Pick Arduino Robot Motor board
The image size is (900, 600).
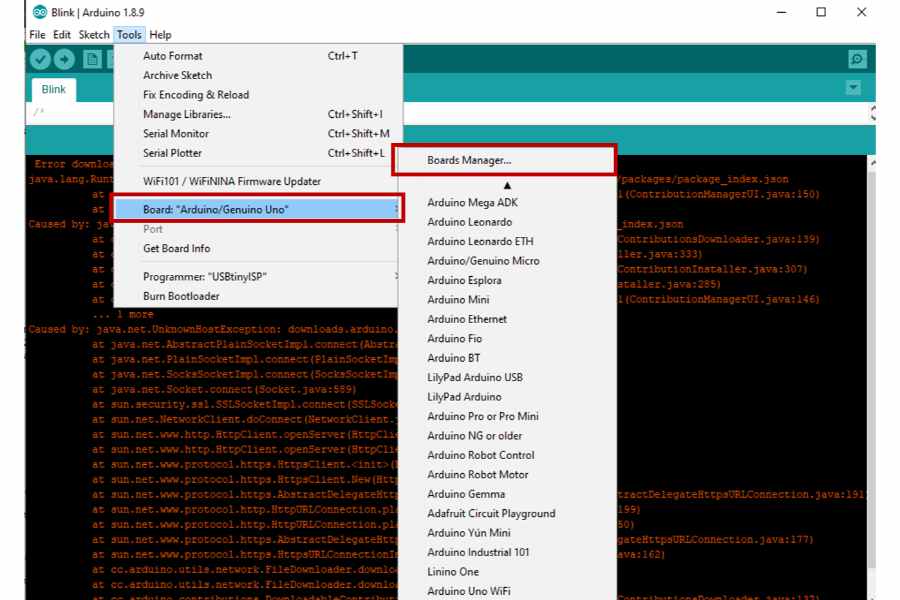pos(507,475)
